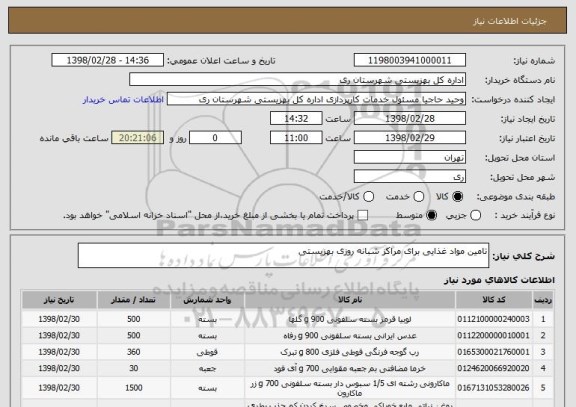Click unit جعبه in row 4
576x407 pixels.
[207, 368]
